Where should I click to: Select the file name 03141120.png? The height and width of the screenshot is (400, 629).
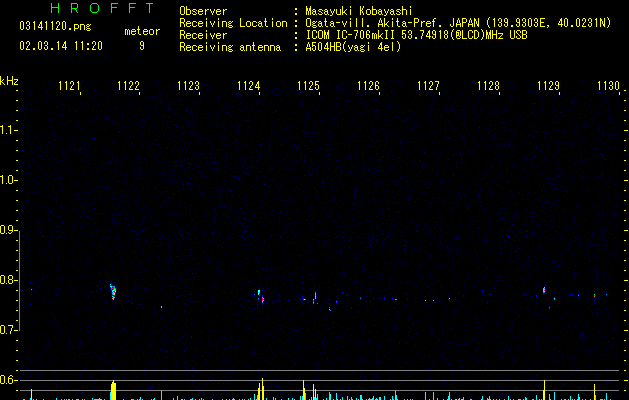pyautogui.click(x=55, y=26)
